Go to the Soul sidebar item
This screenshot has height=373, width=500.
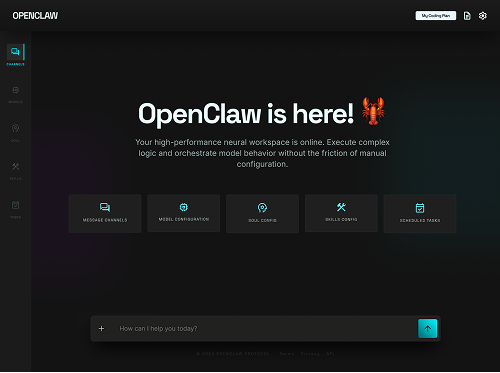click(x=15, y=133)
